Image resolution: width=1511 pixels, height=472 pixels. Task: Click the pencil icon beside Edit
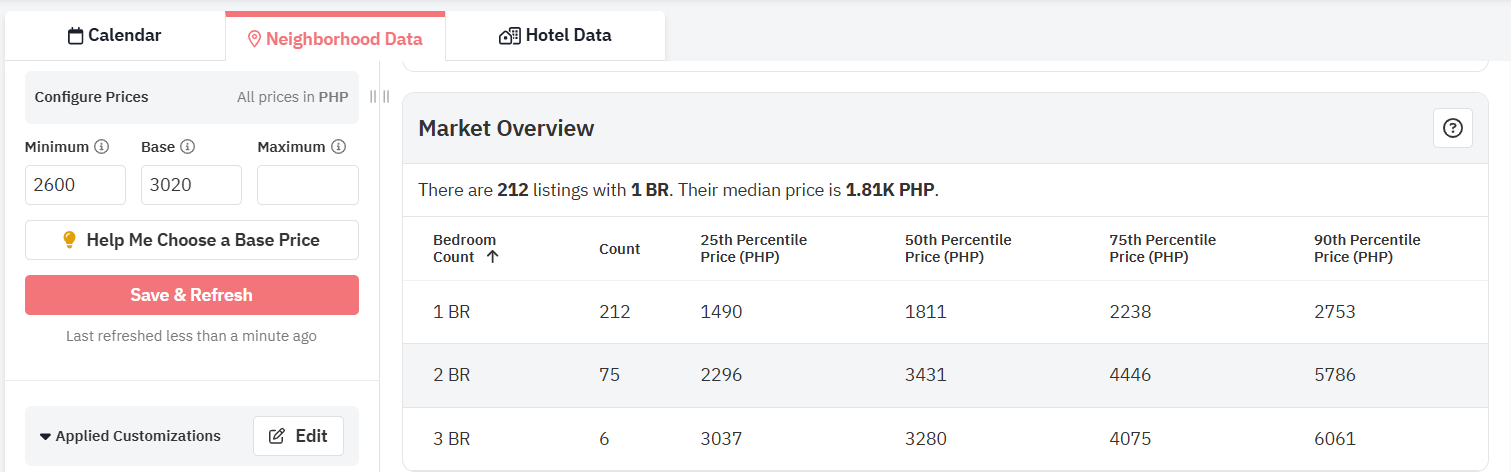[278, 436]
